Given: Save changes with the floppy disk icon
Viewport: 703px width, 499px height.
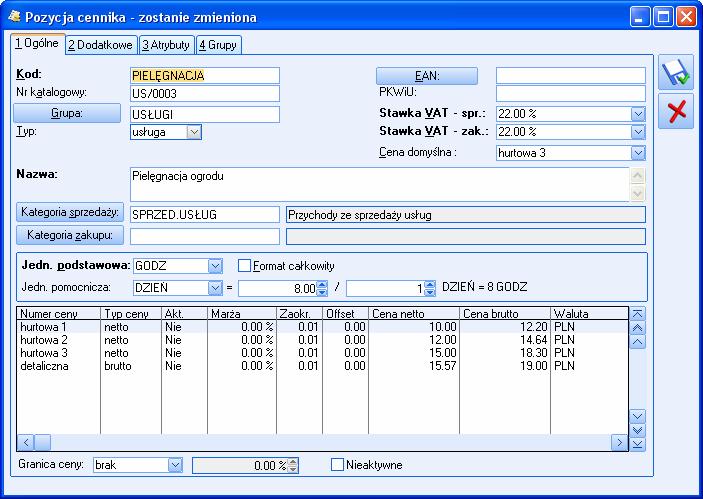Looking at the screenshot, I should pos(676,73).
